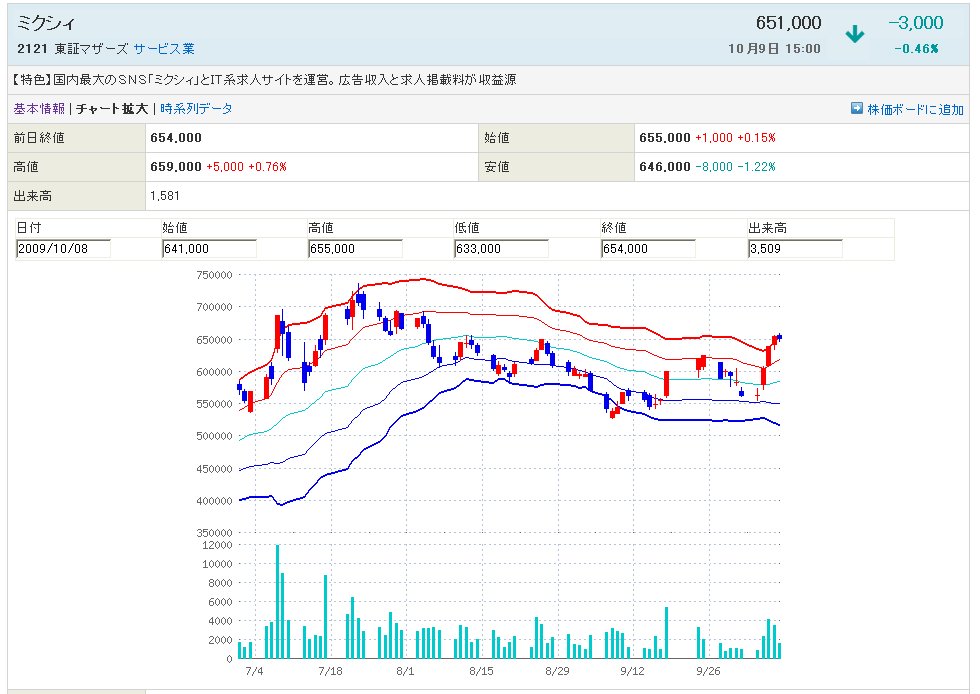
Task: Open the 時系列データ tab
Action: [196, 109]
